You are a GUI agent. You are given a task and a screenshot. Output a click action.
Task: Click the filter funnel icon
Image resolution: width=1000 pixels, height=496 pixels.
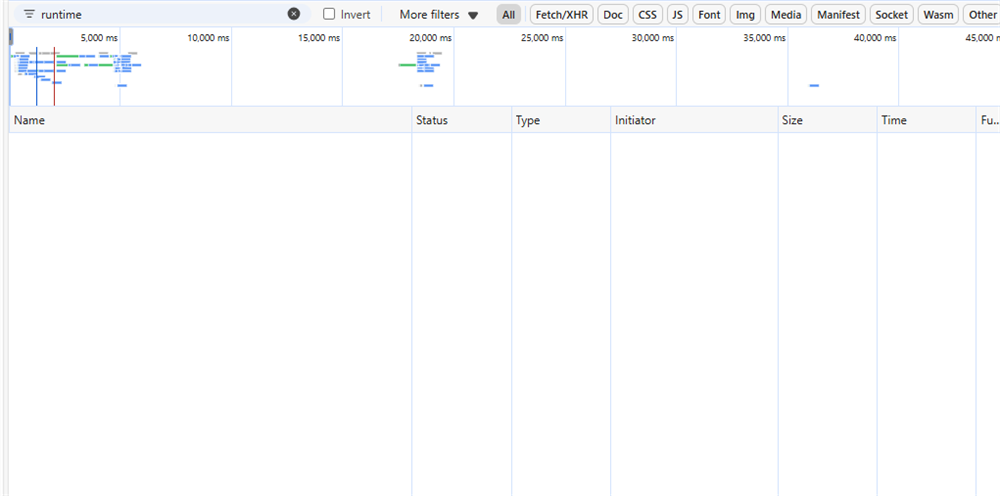tap(29, 14)
